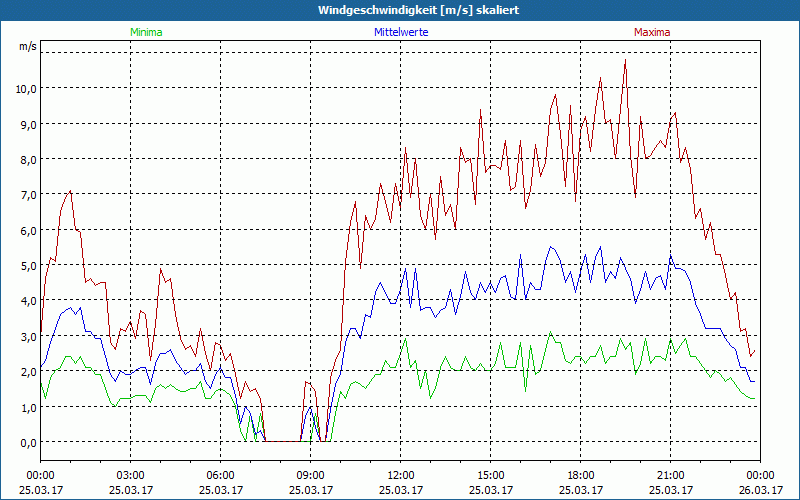
Task: Click the 3,0 y-axis value
Action: 29,336
